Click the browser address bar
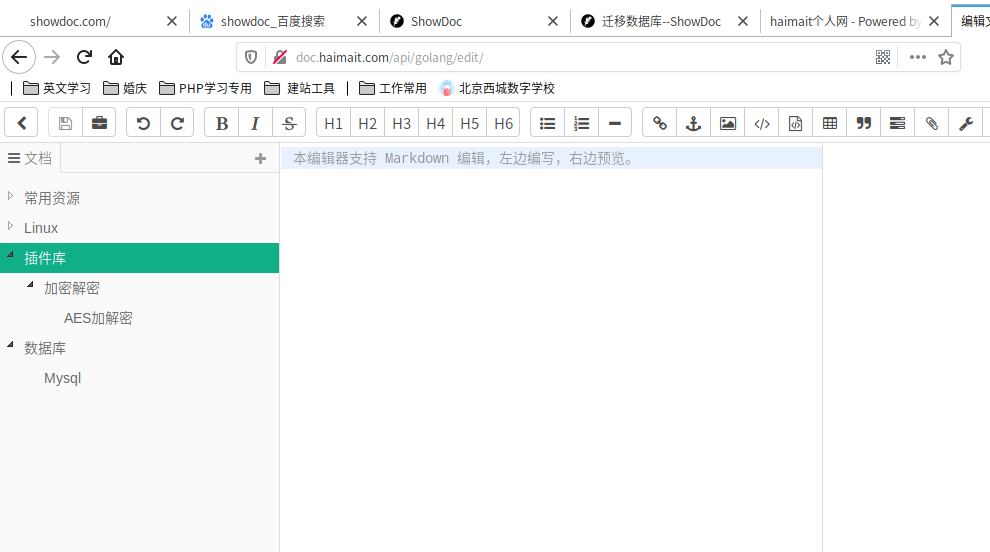This screenshot has height=552, width=990. 560,57
